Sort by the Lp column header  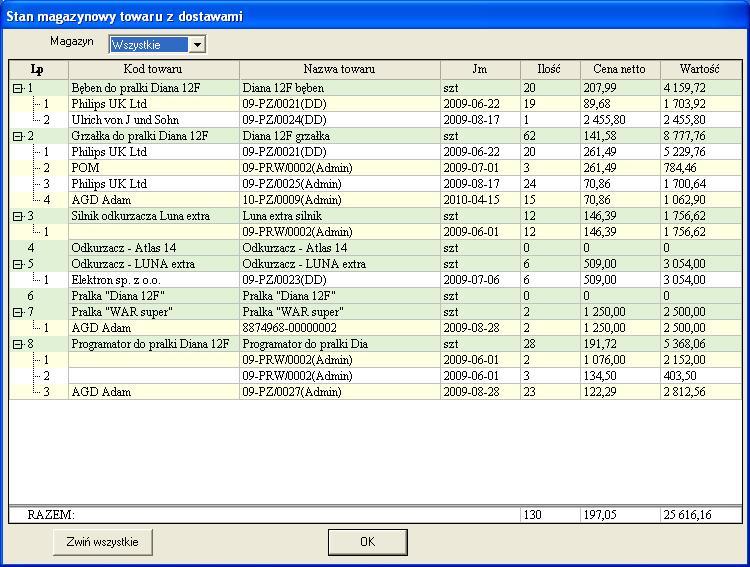point(38,69)
